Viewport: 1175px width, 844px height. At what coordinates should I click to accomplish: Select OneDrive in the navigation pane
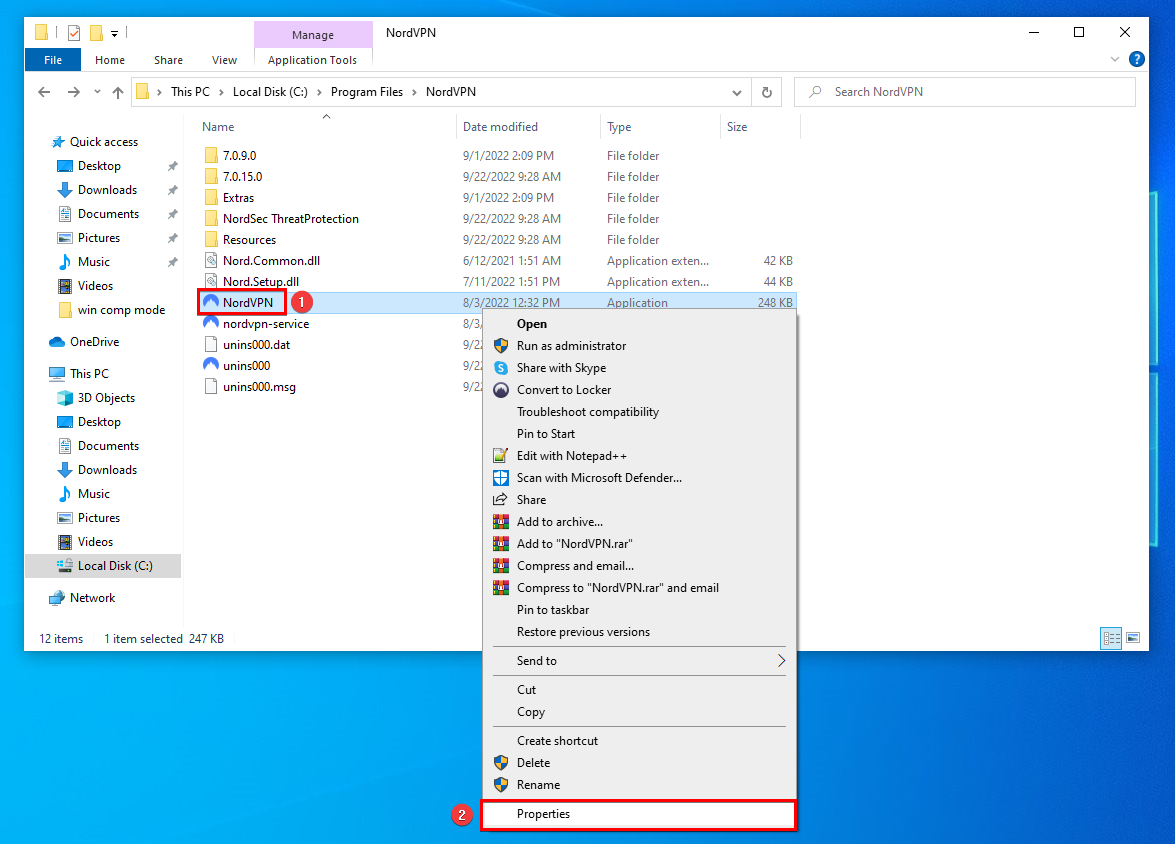[94, 342]
